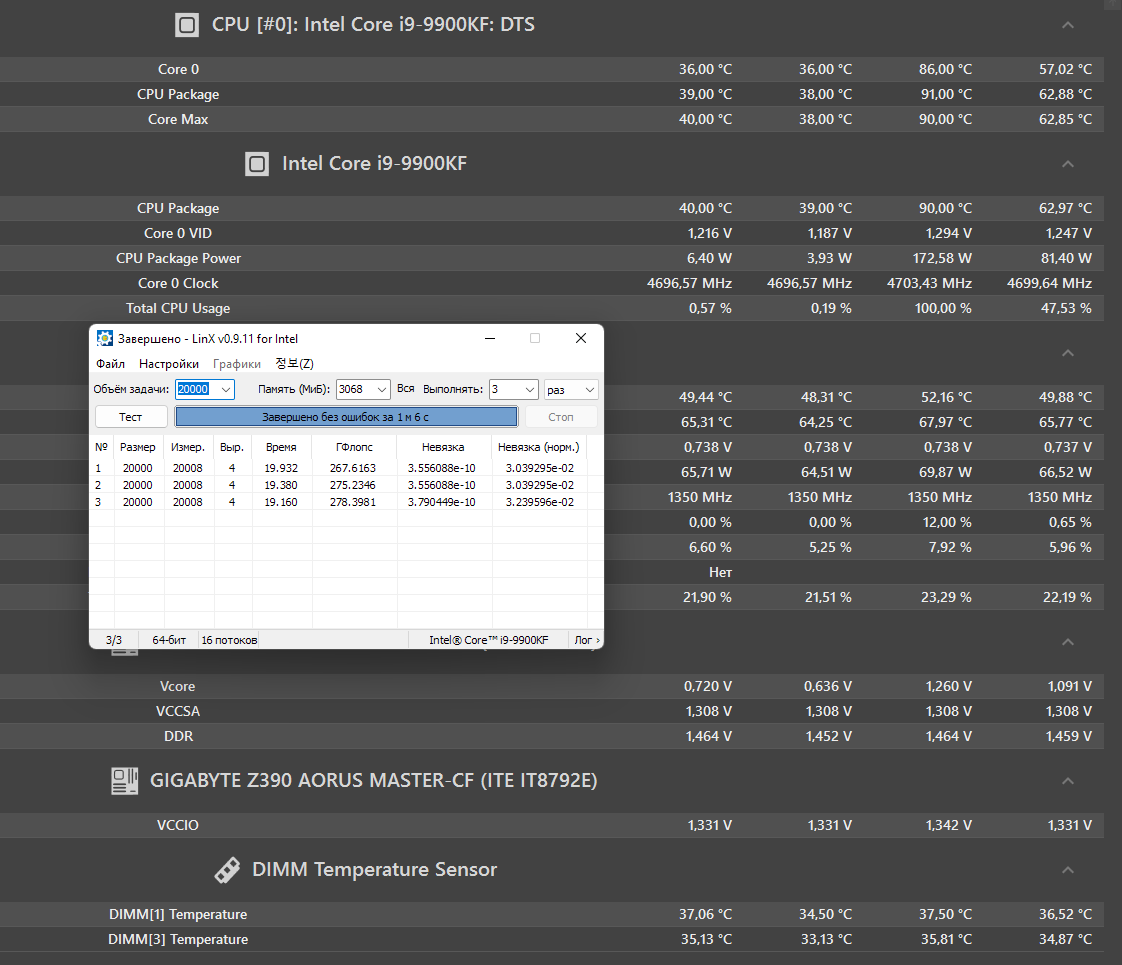Click the Intel Core i9-9900KF status bar text
This screenshot has height=965, width=1122.
[x=489, y=640]
